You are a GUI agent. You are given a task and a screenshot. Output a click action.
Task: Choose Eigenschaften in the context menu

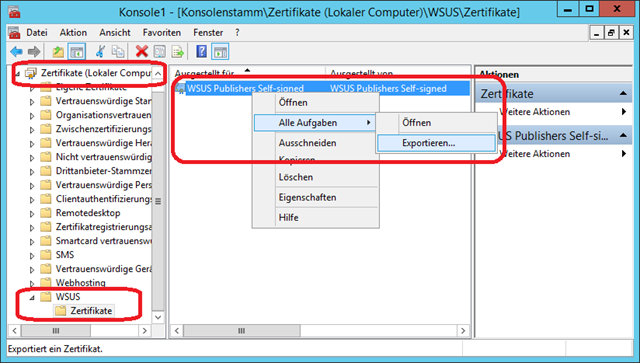click(x=316, y=197)
